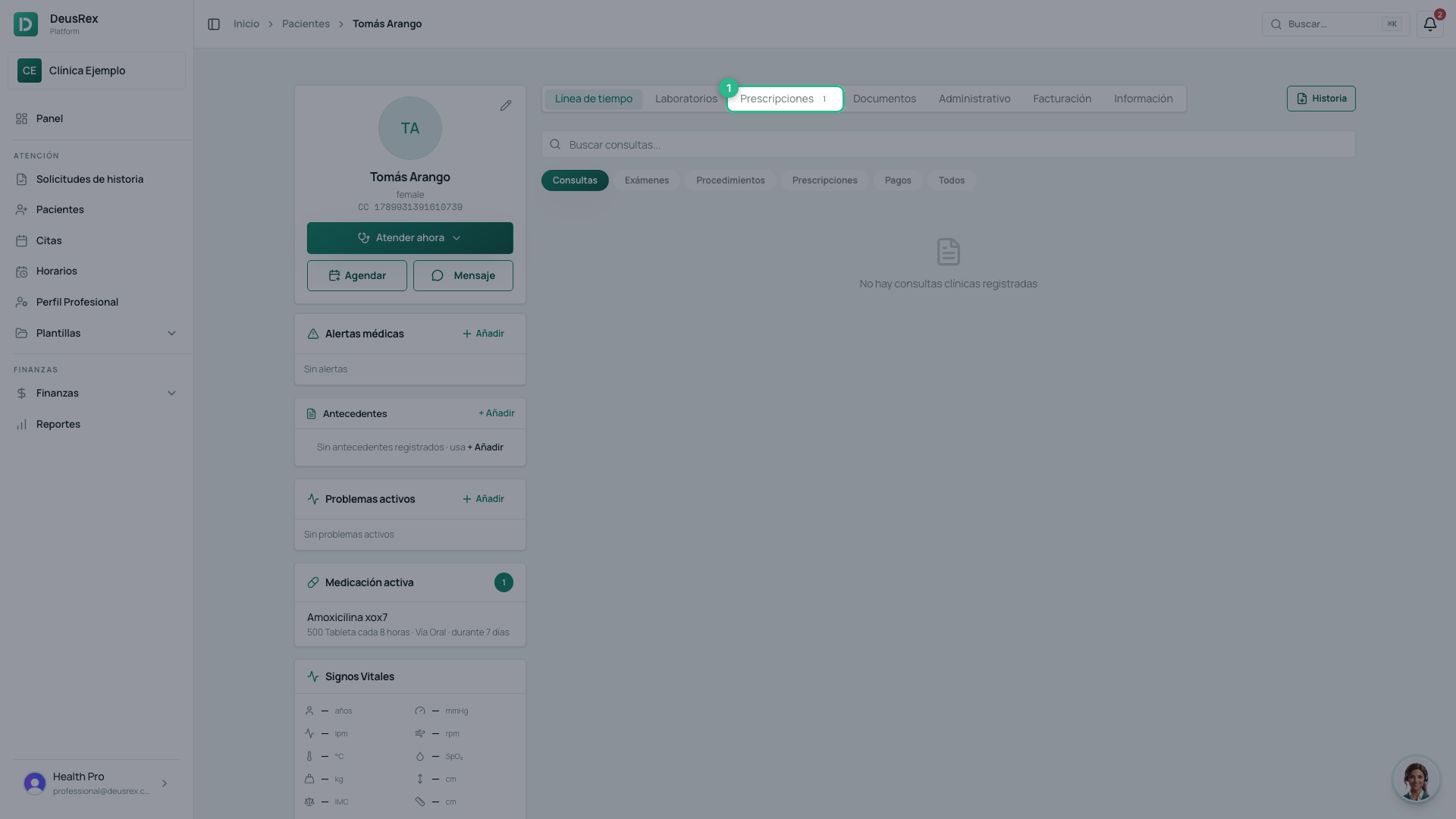Expand the Plantillas menu

tap(96, 334)
